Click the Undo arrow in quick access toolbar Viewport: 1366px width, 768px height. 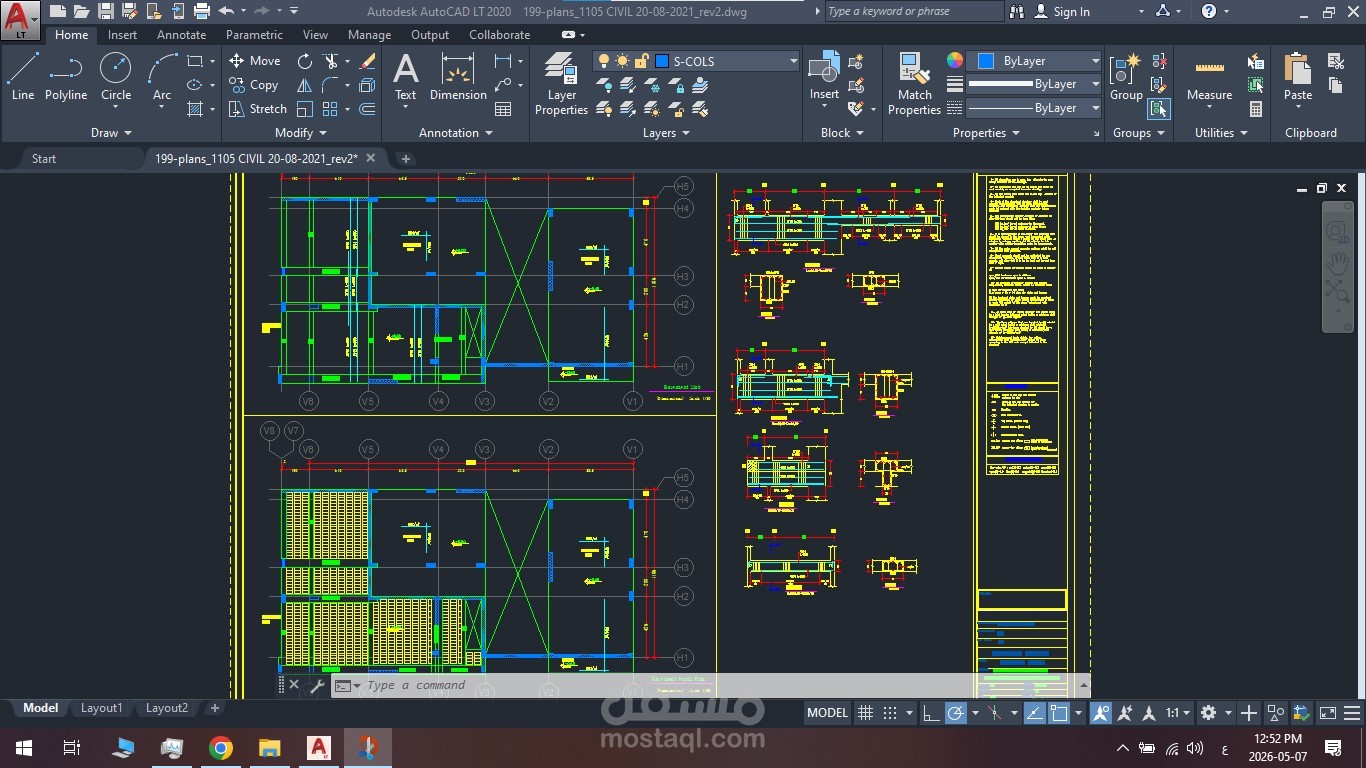pyautogui.click(x=226, y=11)
